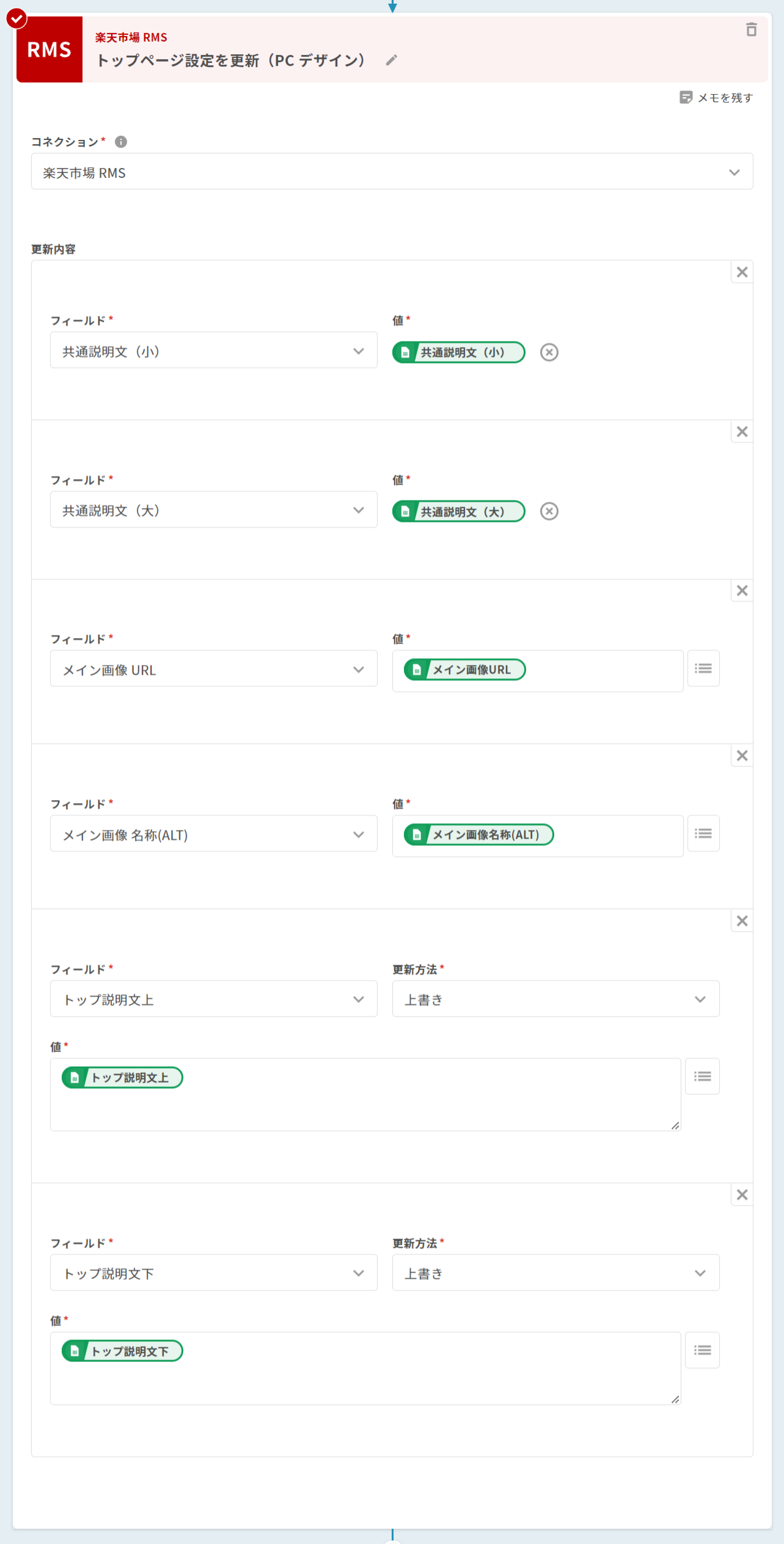Open field dropdown showing 共通説明文（小）
Image resolution: width=784 pixels, height=1544 pixels.
click(213, 351)
